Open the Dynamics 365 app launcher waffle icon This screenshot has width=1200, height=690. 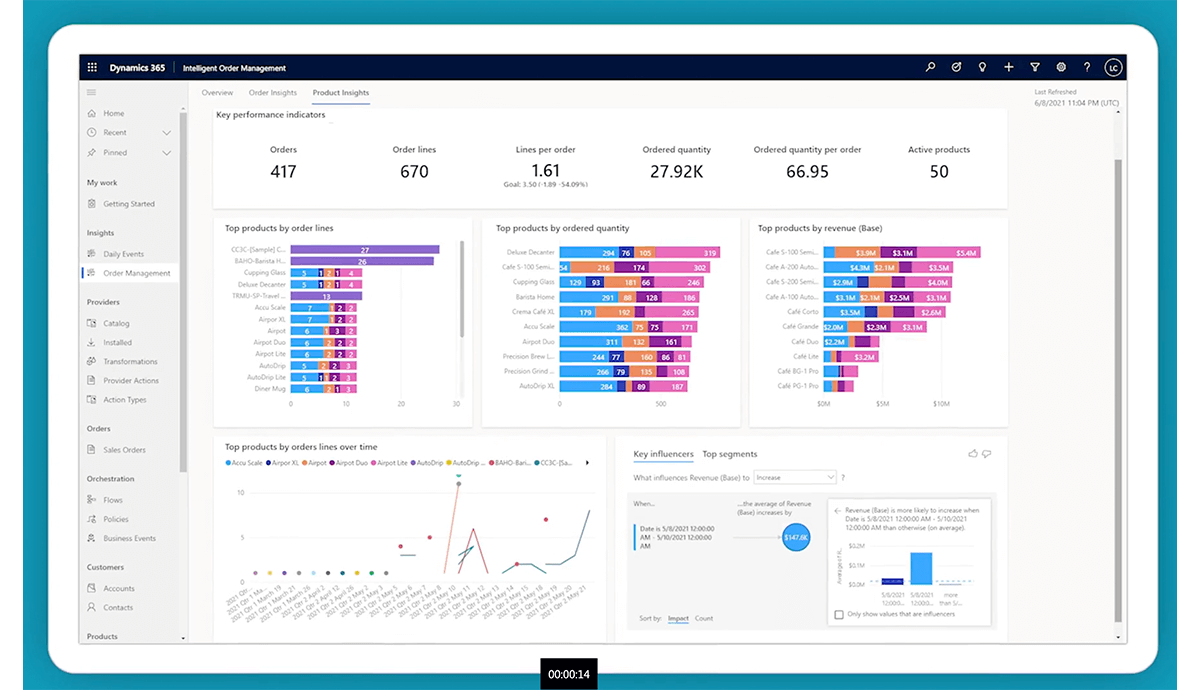click(x=92, y=67)
